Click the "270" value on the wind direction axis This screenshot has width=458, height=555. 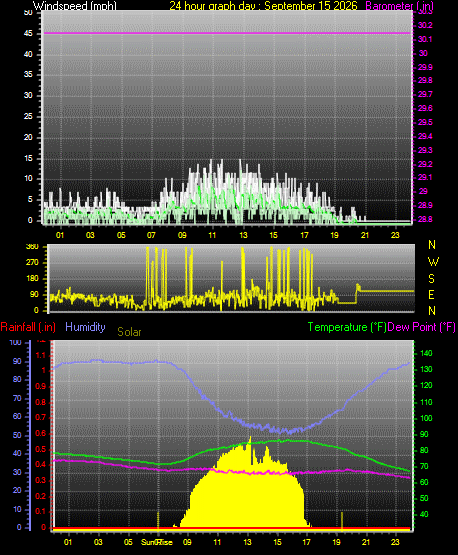[32, 263]
